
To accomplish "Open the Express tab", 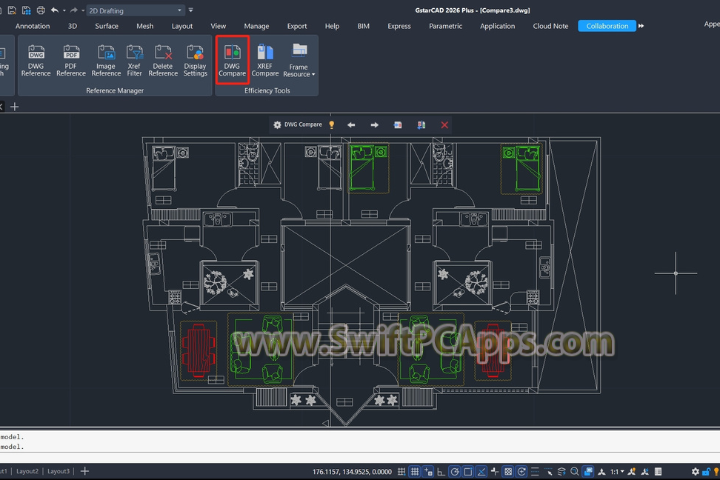I will [399, 26].
